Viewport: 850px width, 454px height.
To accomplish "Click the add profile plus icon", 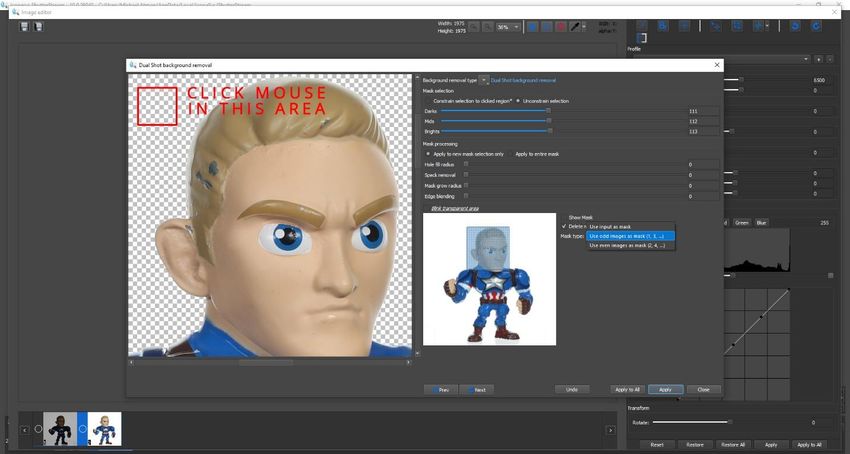I will pyautogui.click(x=819, y=59).
